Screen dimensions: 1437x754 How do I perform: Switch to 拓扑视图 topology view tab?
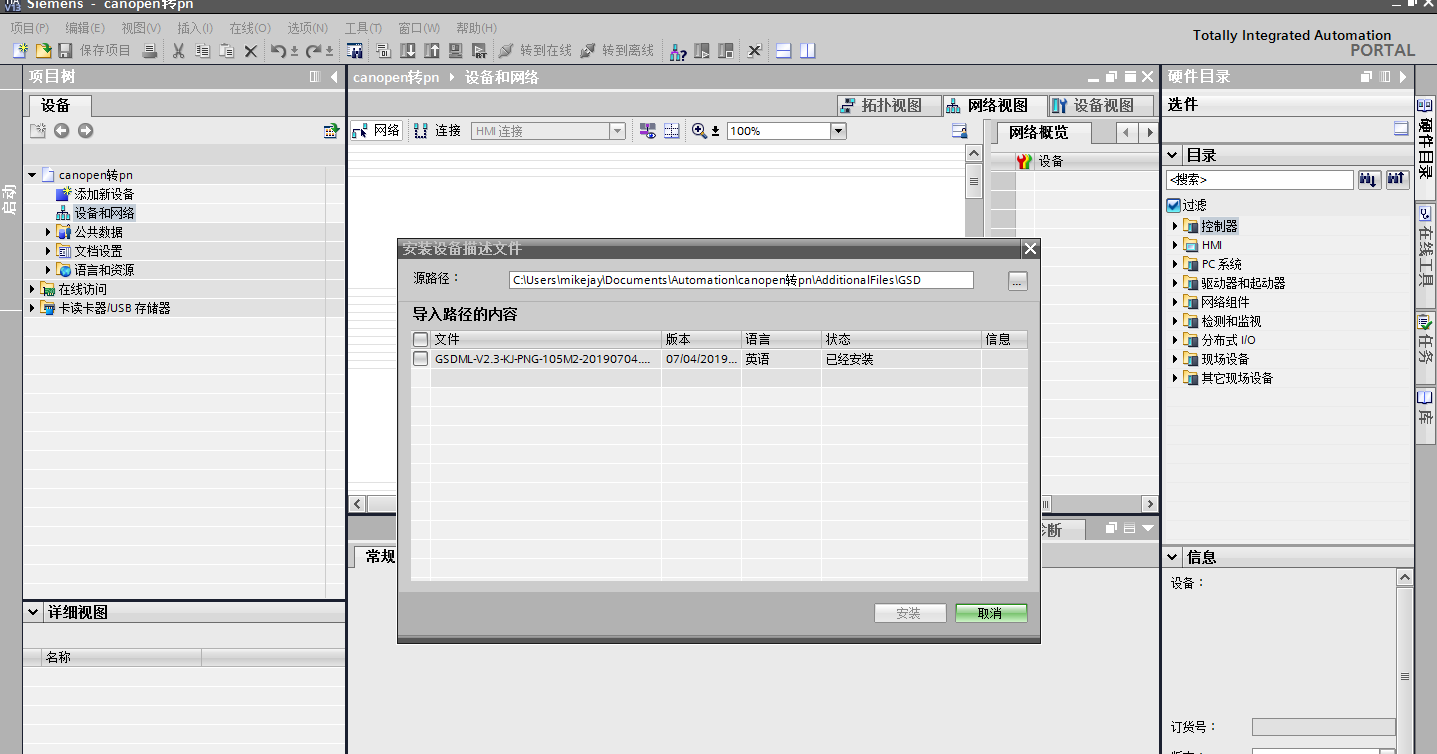tap(889, 105)
